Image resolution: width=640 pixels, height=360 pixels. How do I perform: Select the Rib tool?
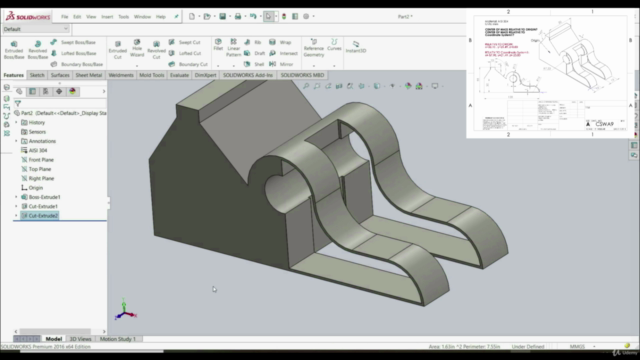[253, 42]
